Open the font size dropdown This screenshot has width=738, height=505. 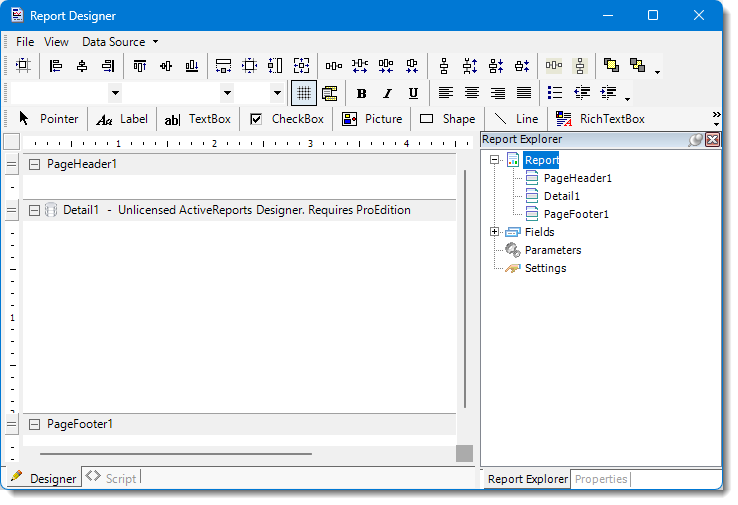(x=277, y=93)
